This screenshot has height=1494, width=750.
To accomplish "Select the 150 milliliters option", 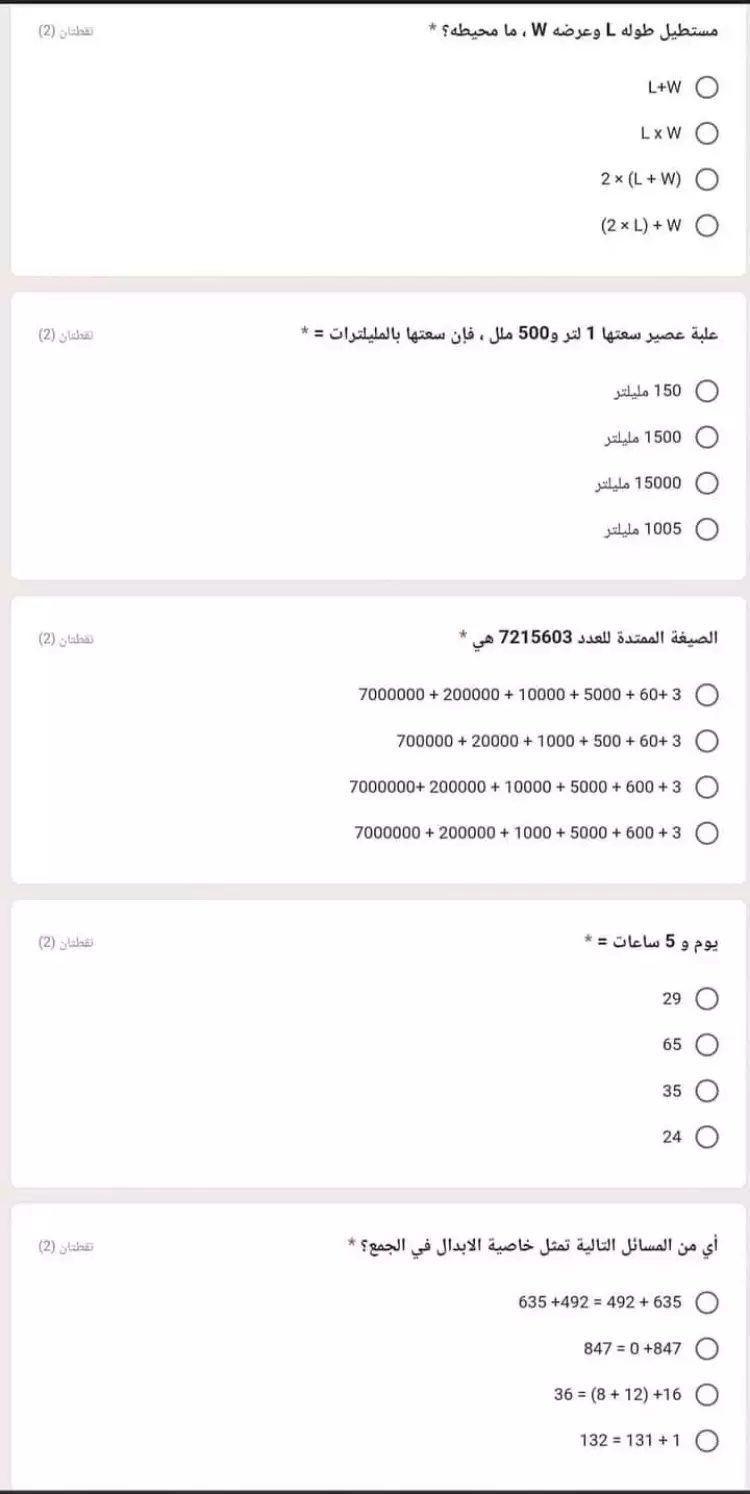I will pos(706,391).
